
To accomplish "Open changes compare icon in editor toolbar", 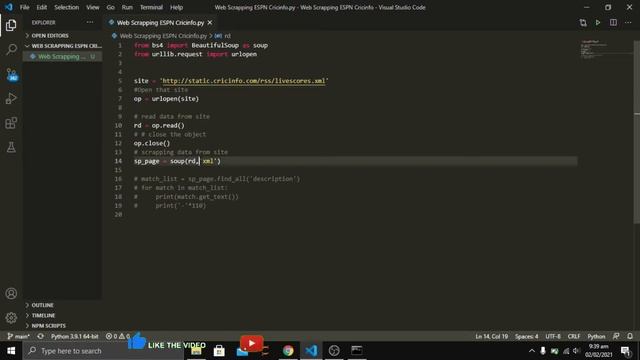I will pos(583,23).
